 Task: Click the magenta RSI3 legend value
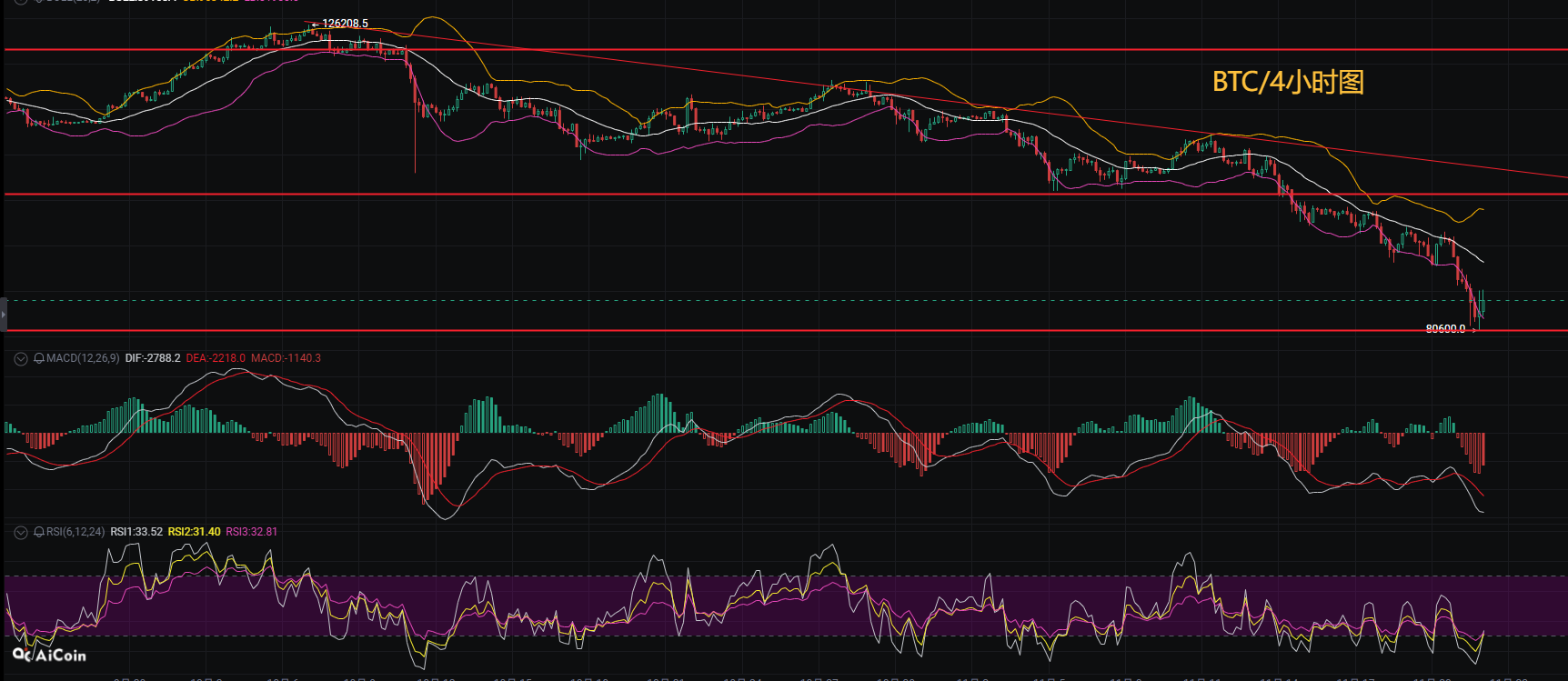click(x=252, y=532)
